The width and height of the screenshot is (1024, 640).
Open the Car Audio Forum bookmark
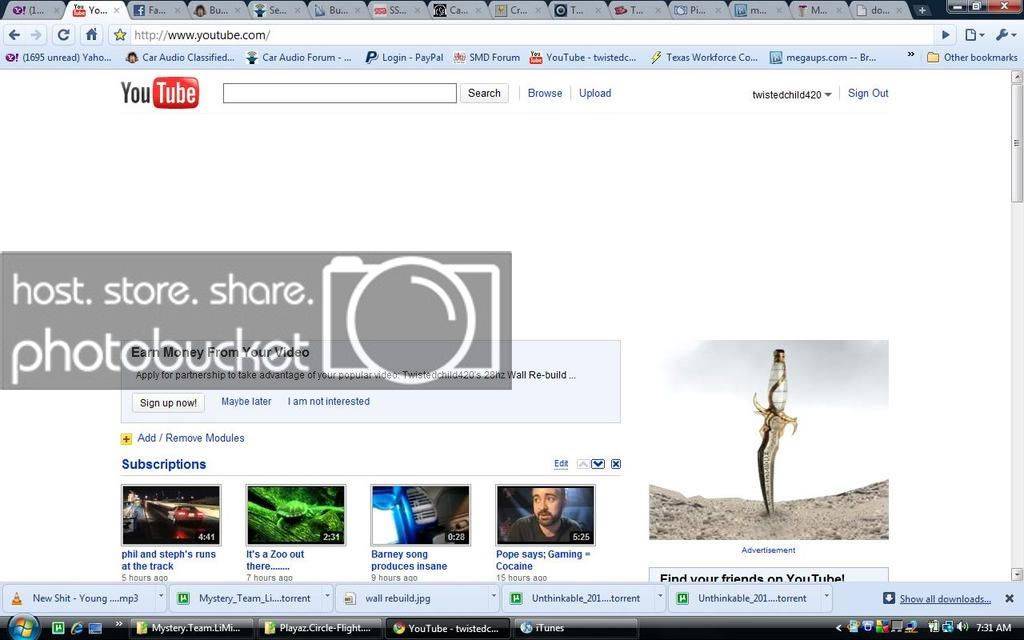pyautogui.click(x=298, y=57)
